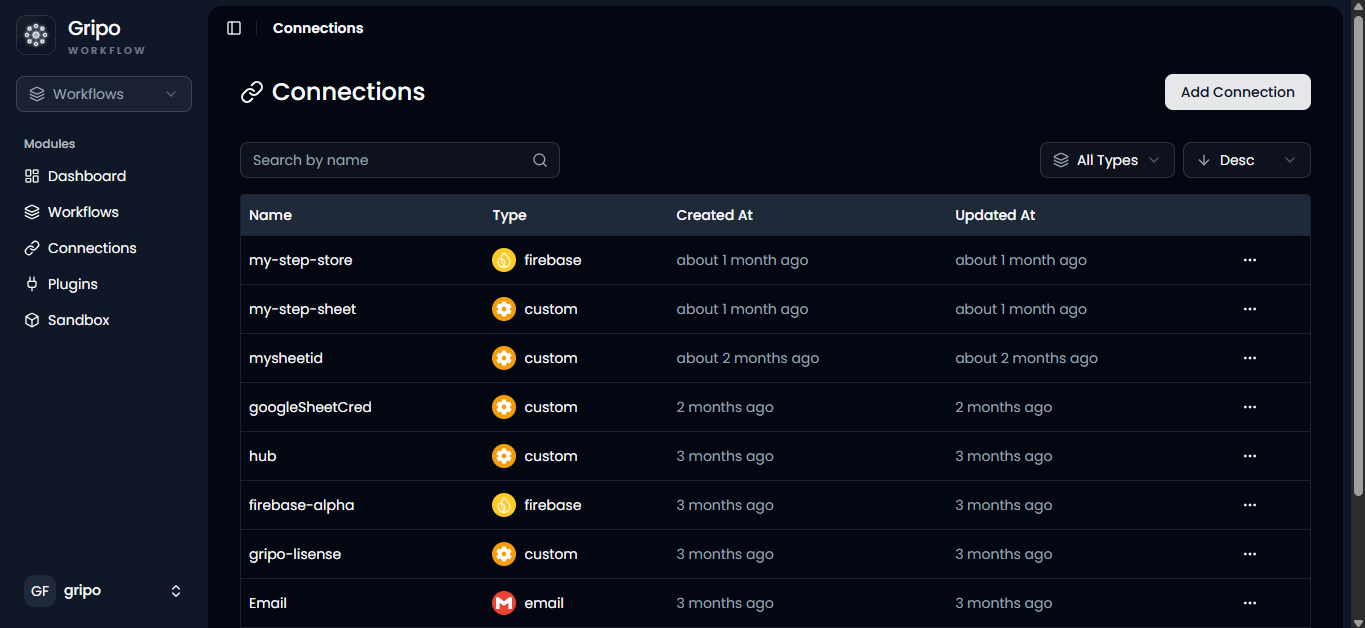Image resolution: width=1365 pixels, height=628 pixels.
Task: Click custom gear icon for googleSheetCred
Action: pyautogui.click(x=504, y=407)
